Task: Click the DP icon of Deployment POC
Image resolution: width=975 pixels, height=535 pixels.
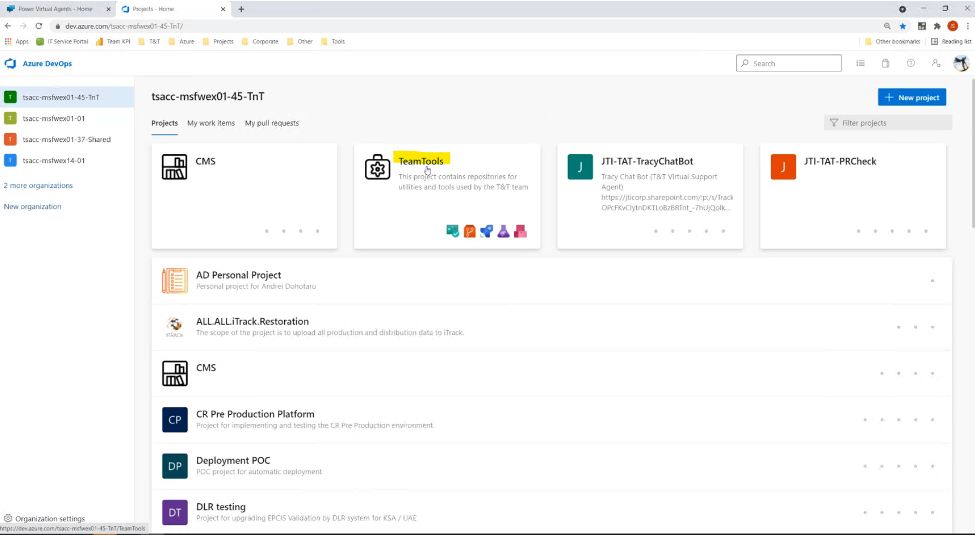Action: [175, 466]
